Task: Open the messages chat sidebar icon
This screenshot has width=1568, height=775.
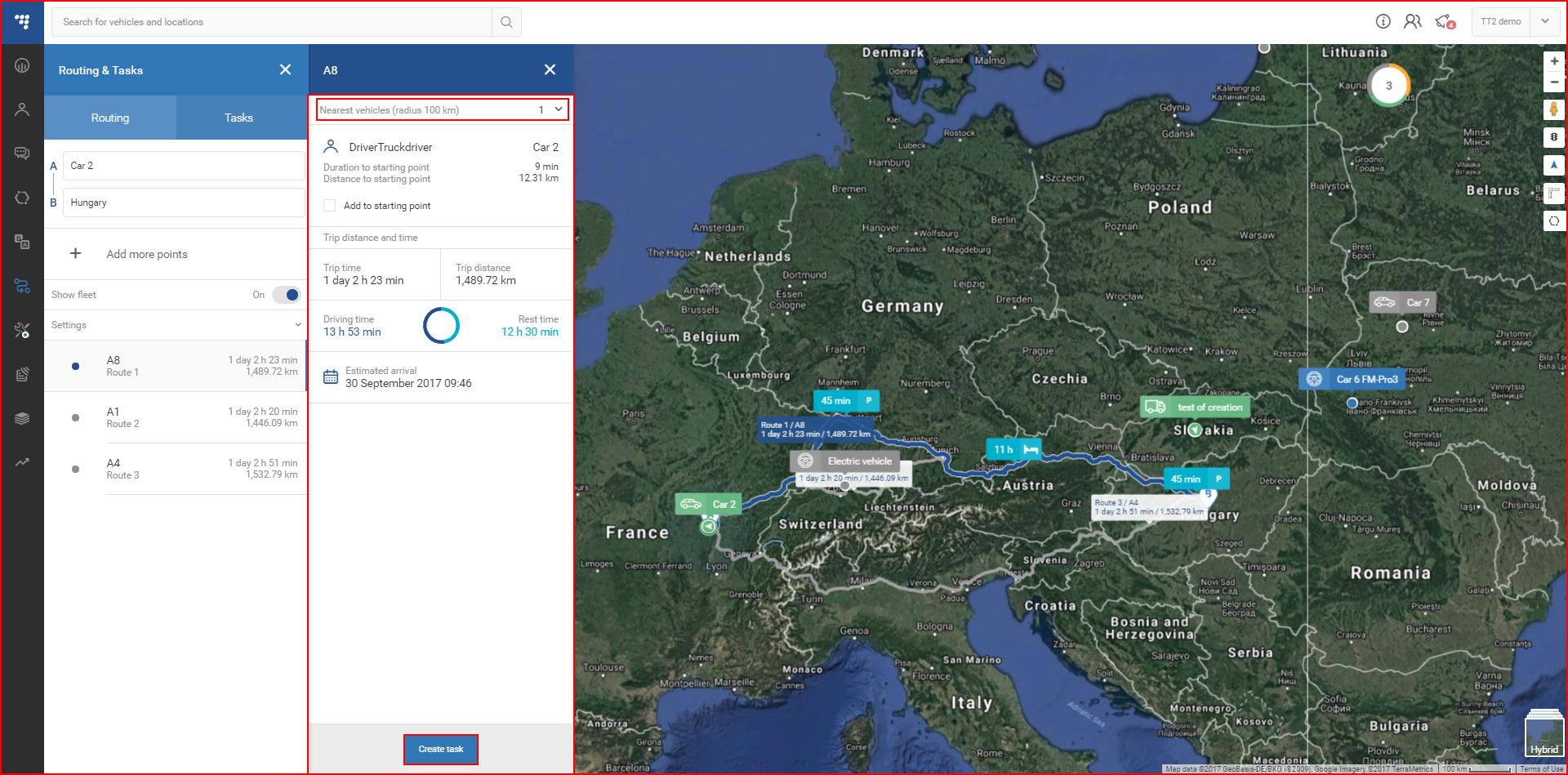Action: pyautogui.click(x=22, y=154)
